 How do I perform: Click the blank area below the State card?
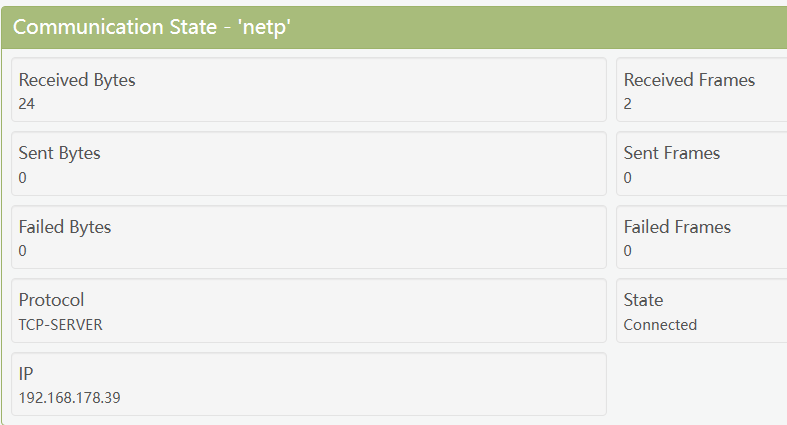700,383
